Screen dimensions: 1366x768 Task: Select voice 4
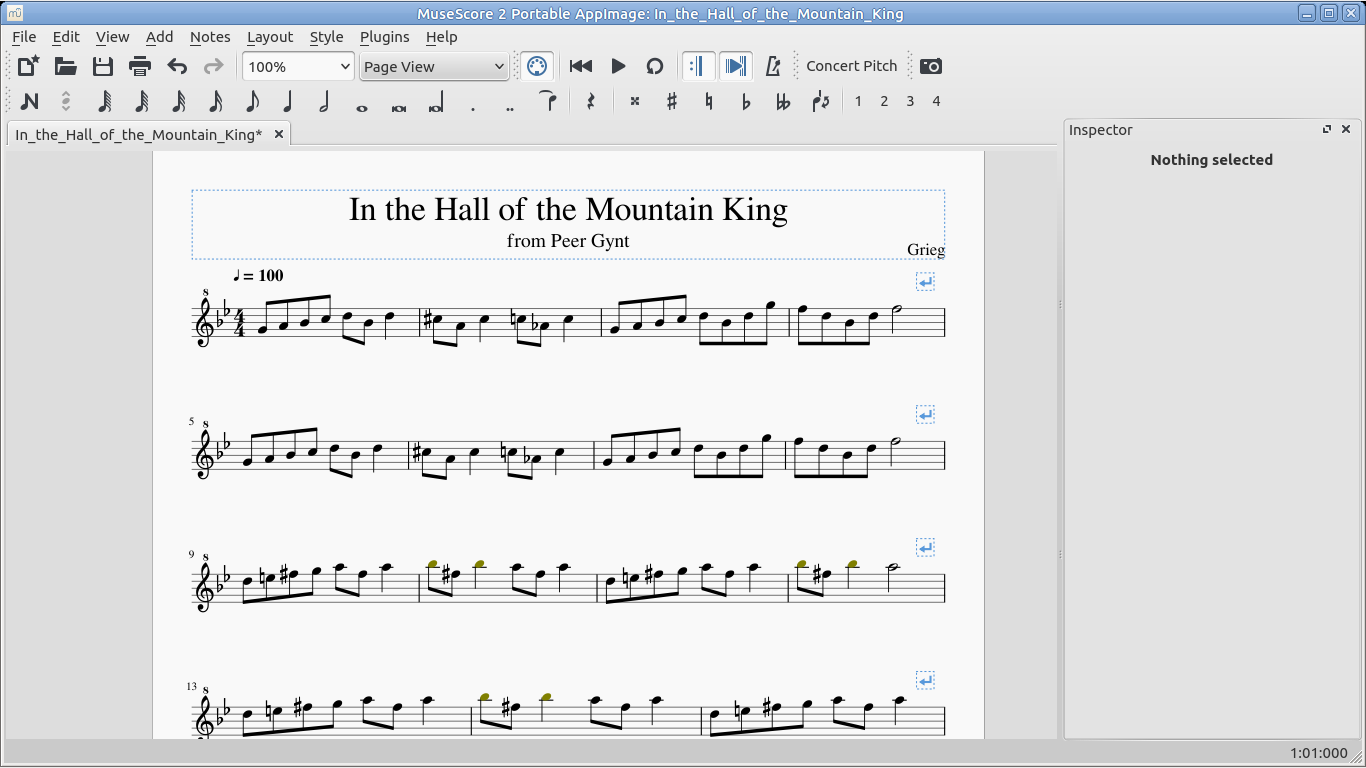coord(936,101)
